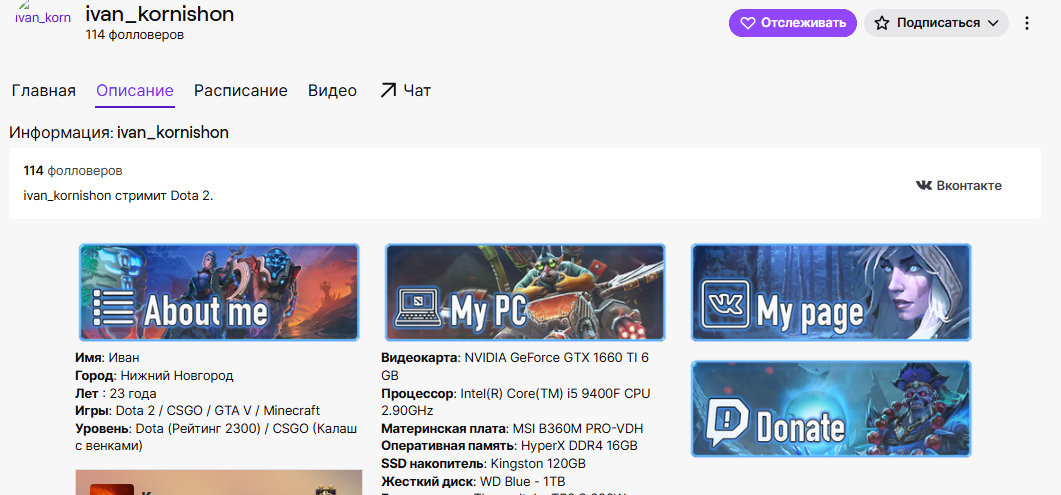Click the VK icon on My page banner

click(x=726, y=304)
